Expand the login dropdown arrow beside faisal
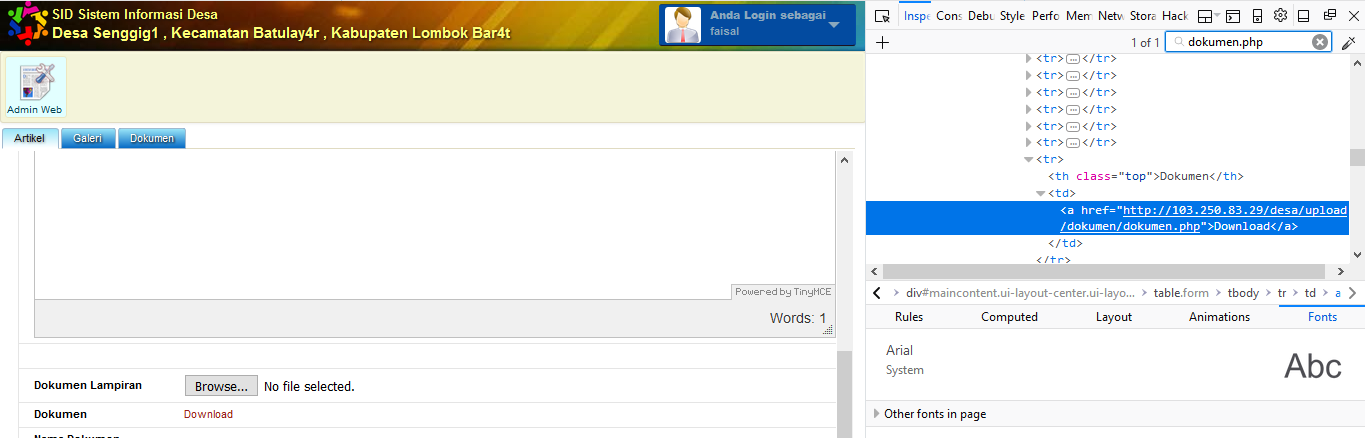Image resolution: width=1365 pixels, height=438 pixels. click(x=833, y=24)
